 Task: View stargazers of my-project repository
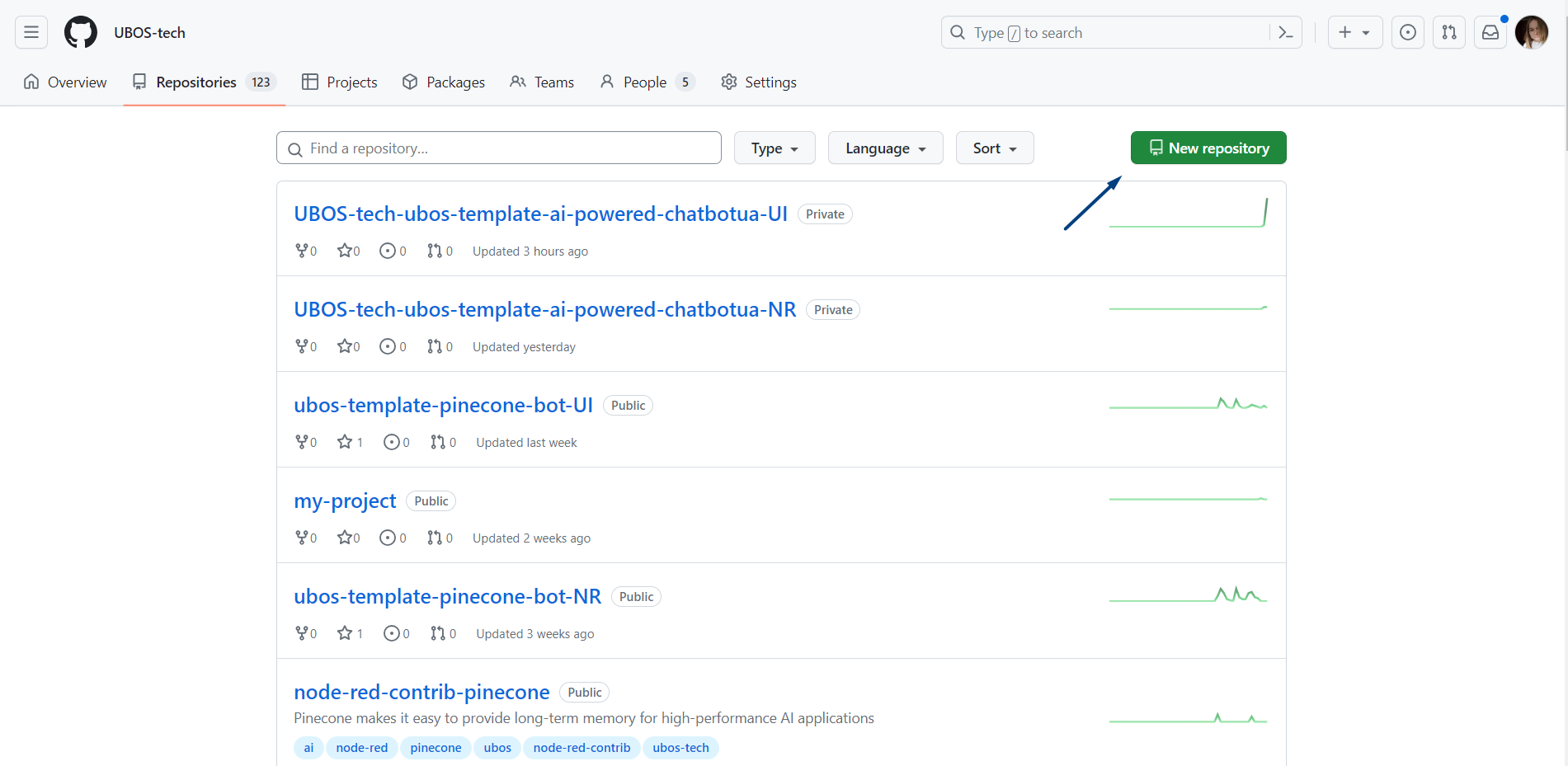[x=348, y=538]
